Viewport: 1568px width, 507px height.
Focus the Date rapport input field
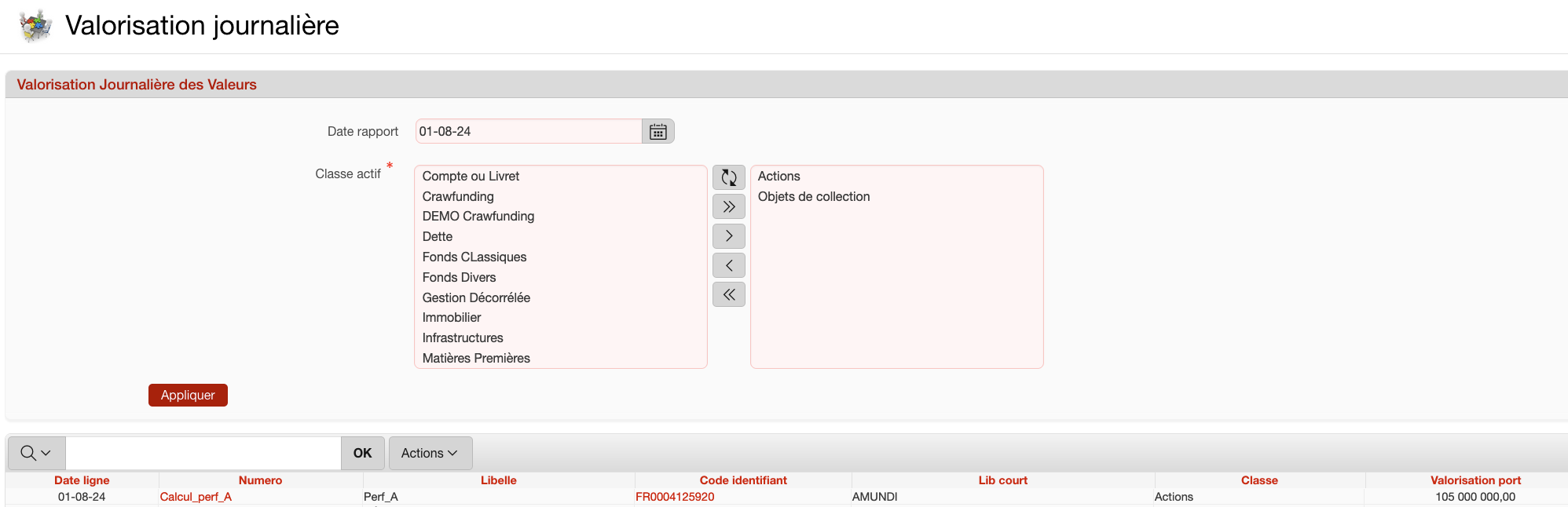529,131
